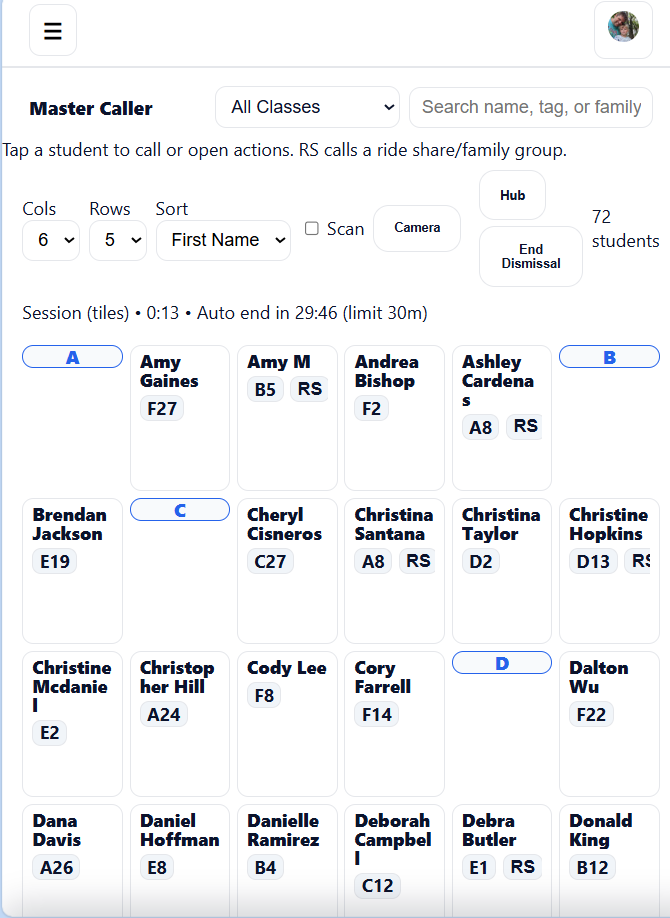Image resolution: width=670 pixels, height=918 pixels.
Task: Click the user profile avatar
Action: pyautogui.click(x=623, y=27)
